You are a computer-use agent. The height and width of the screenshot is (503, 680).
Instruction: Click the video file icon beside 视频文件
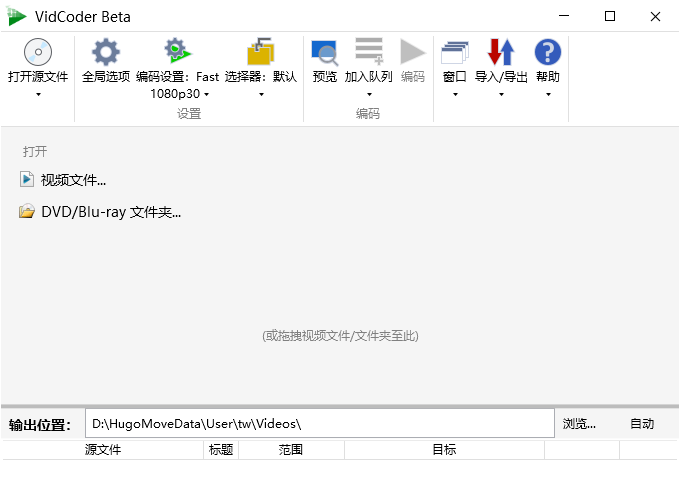point(26,179)
